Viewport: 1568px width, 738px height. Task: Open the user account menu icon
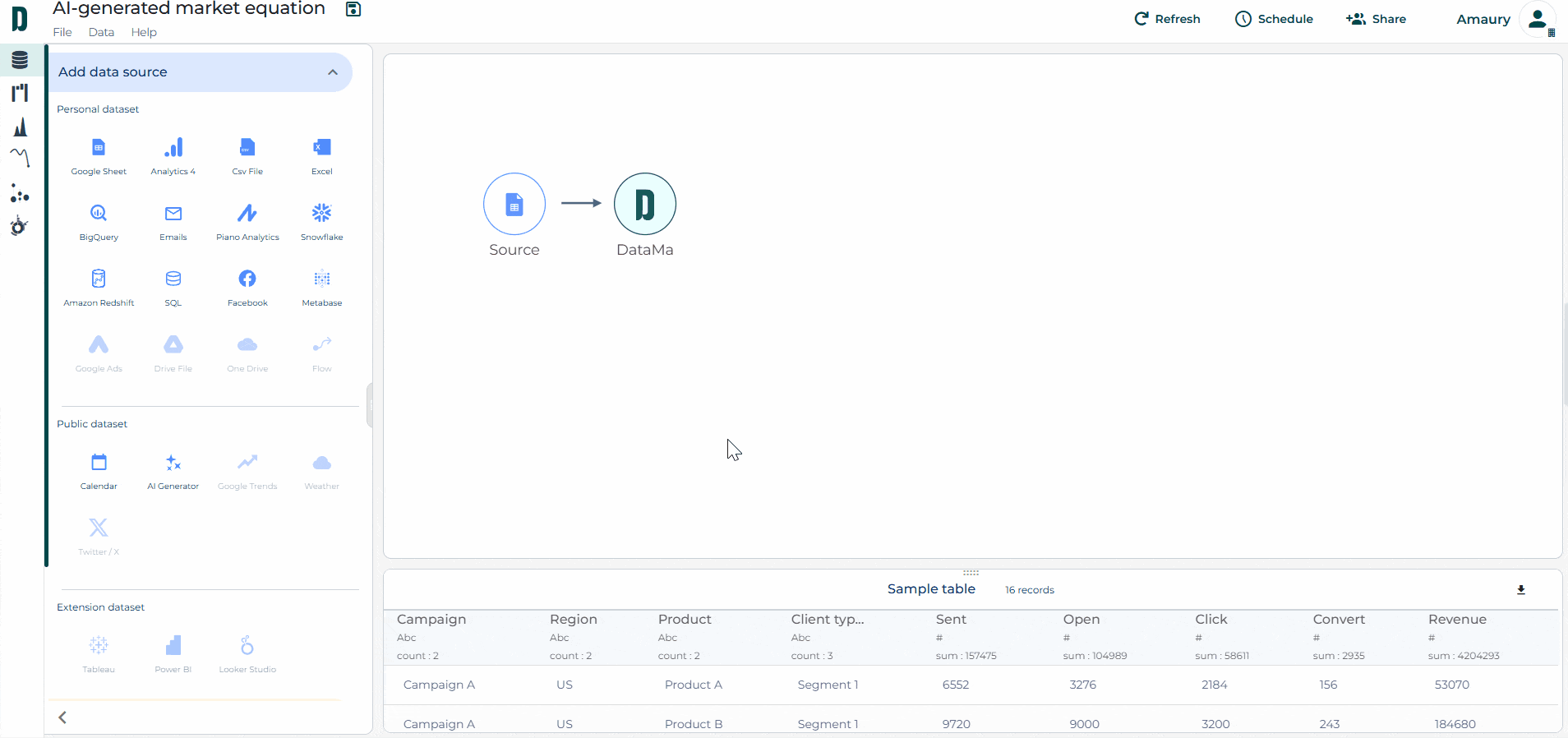1537,19
